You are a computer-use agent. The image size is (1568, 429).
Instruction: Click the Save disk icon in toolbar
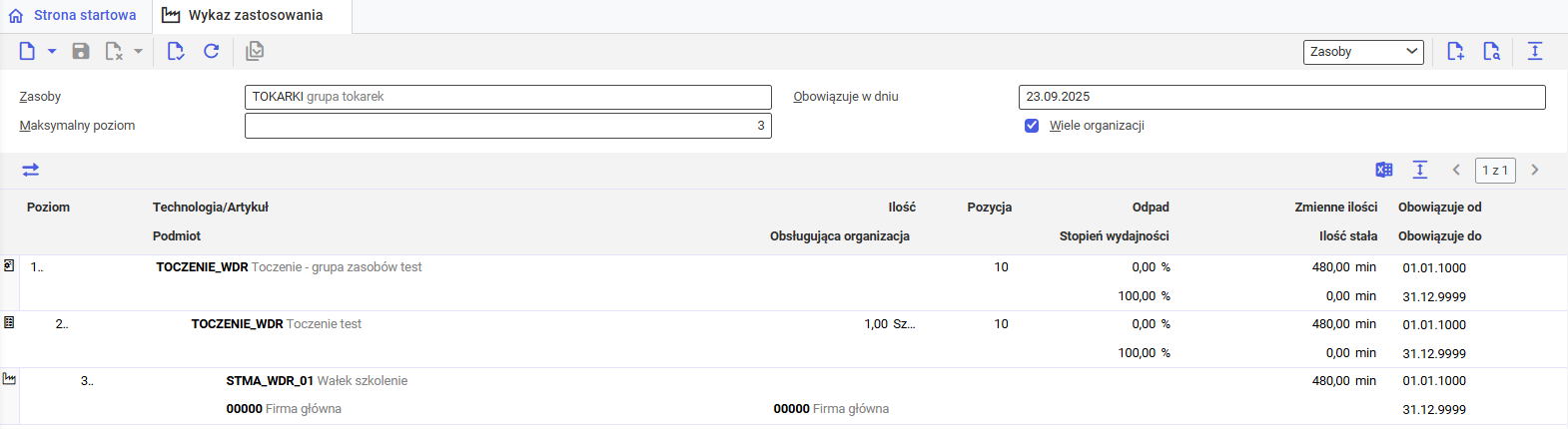tap(81, 51)
